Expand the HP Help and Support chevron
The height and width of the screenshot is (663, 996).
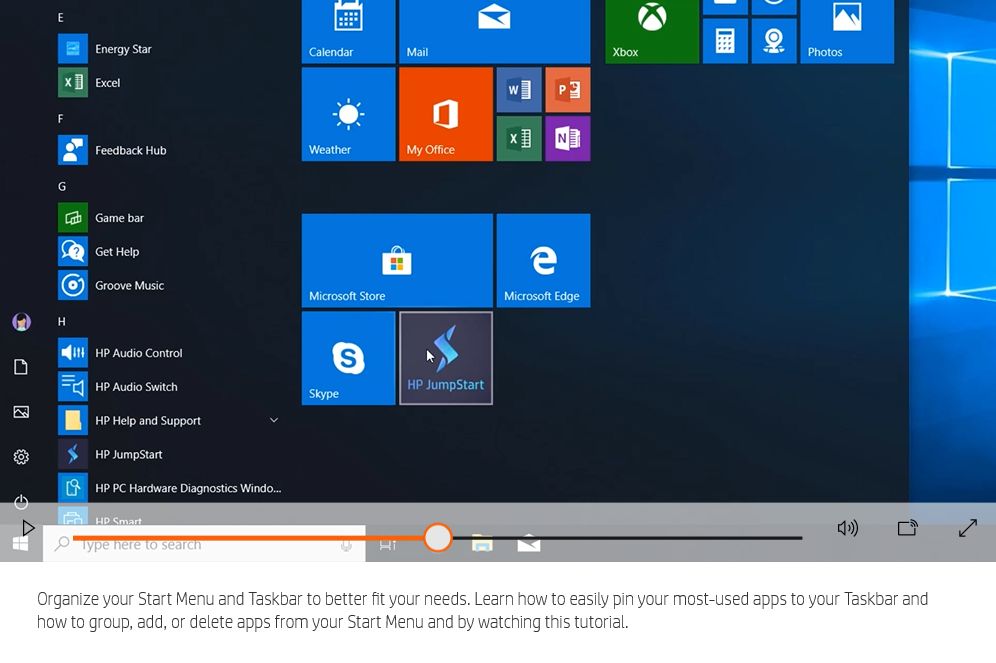(x=274, y=420)
